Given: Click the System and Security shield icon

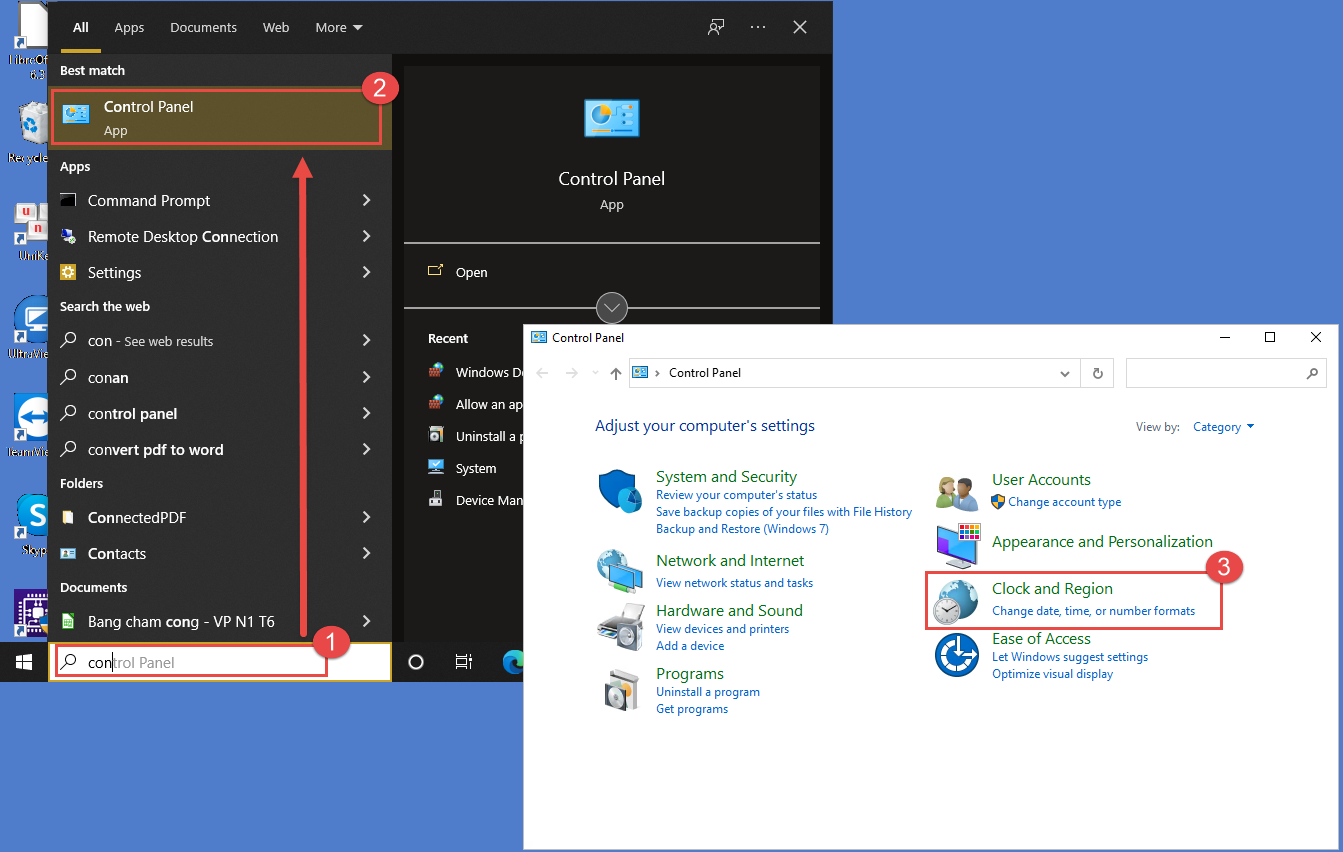Looking at the screenshot, I should tap(620, 492).
